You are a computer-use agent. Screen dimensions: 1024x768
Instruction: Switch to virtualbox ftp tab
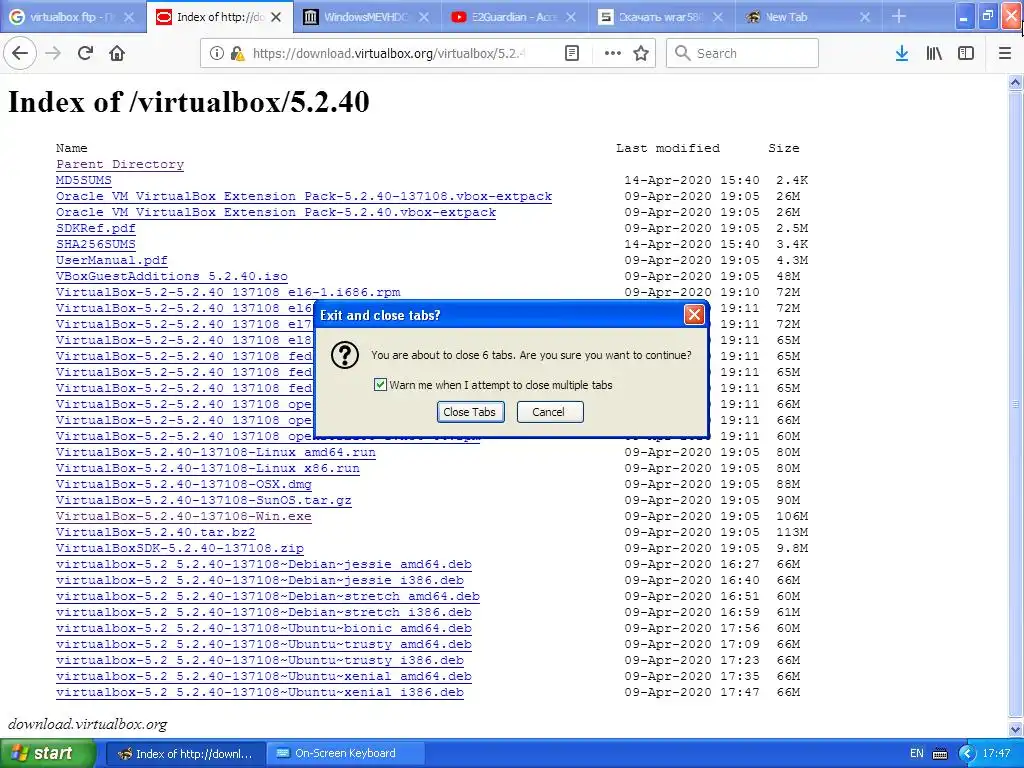click(73, 18)
